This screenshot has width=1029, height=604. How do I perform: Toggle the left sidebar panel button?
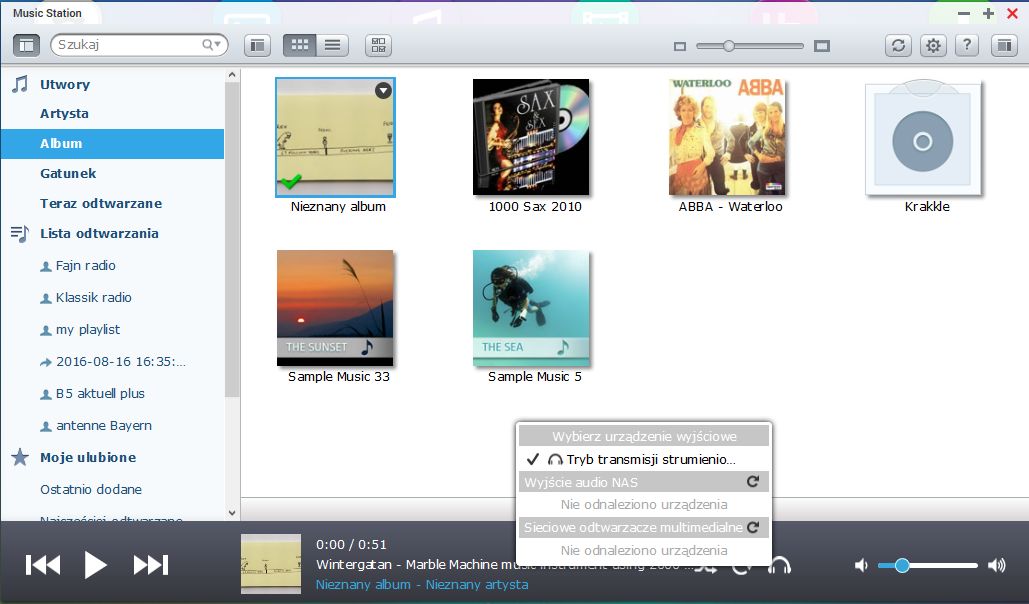click(26, 45)
